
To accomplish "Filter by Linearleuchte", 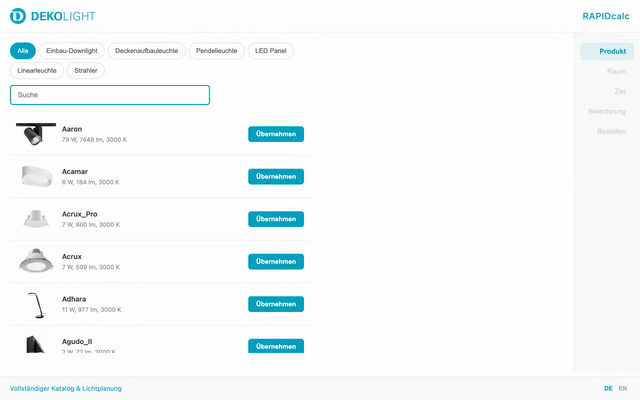I will (x=37, y=70).
